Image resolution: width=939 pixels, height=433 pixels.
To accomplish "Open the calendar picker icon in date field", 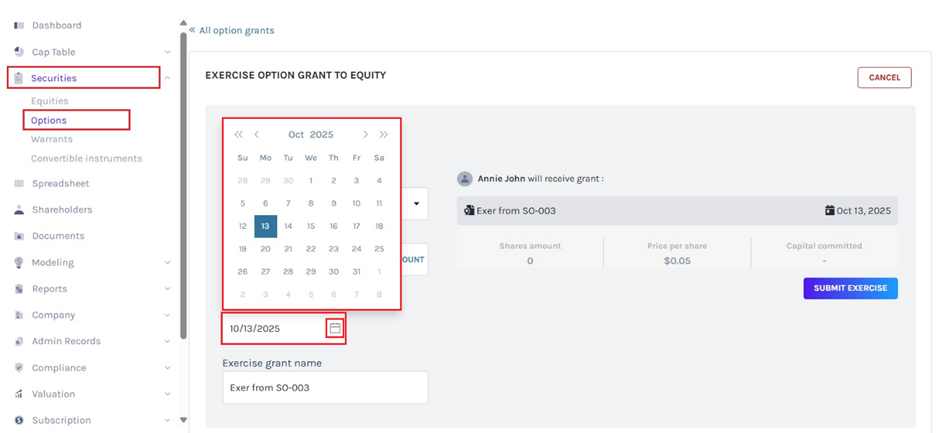I will 335,328.
